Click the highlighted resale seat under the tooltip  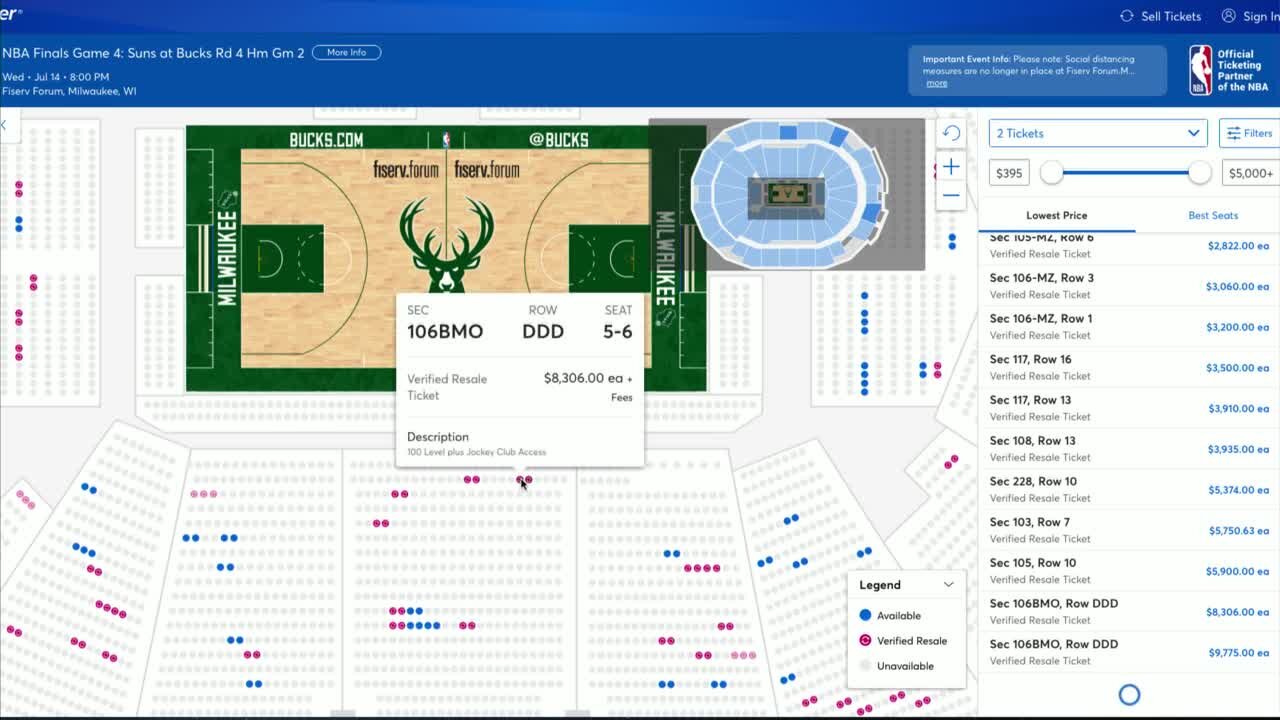(524, 480)
